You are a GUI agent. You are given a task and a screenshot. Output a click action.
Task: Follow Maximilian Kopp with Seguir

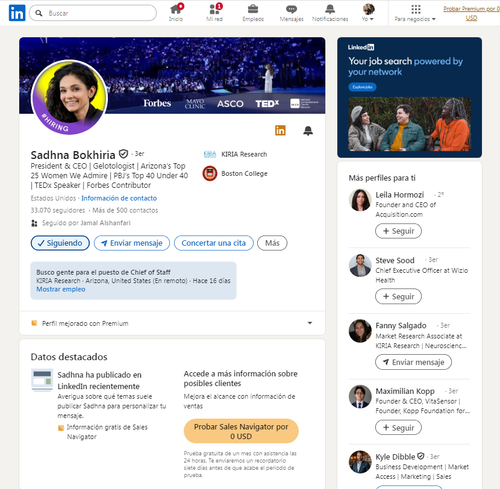[x=398, y=428]
